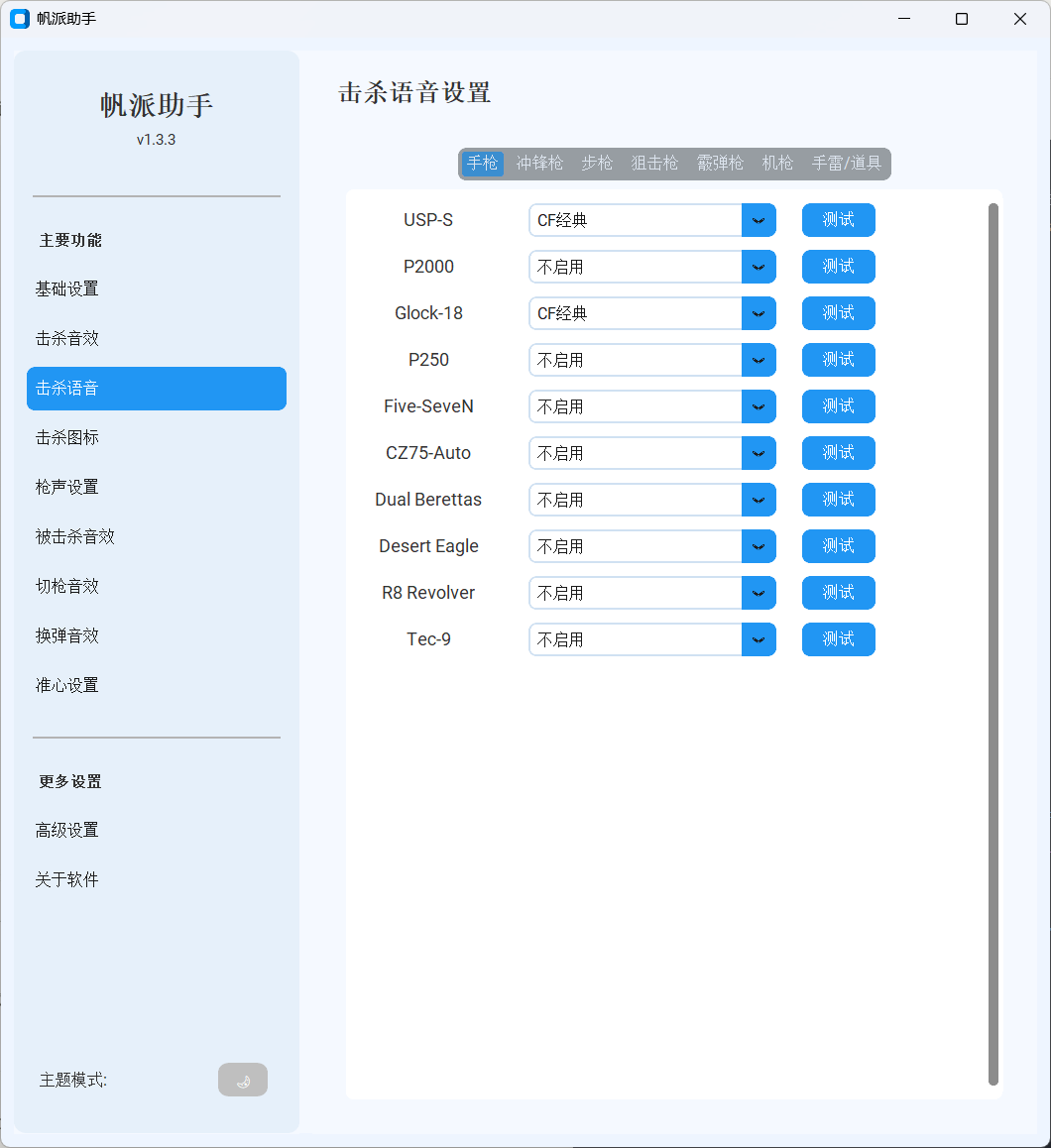This screenshot has height=1148, width=1051.
Task: Open 击杀音效 settings in sidebar
Action: click(x=66, y=338)
